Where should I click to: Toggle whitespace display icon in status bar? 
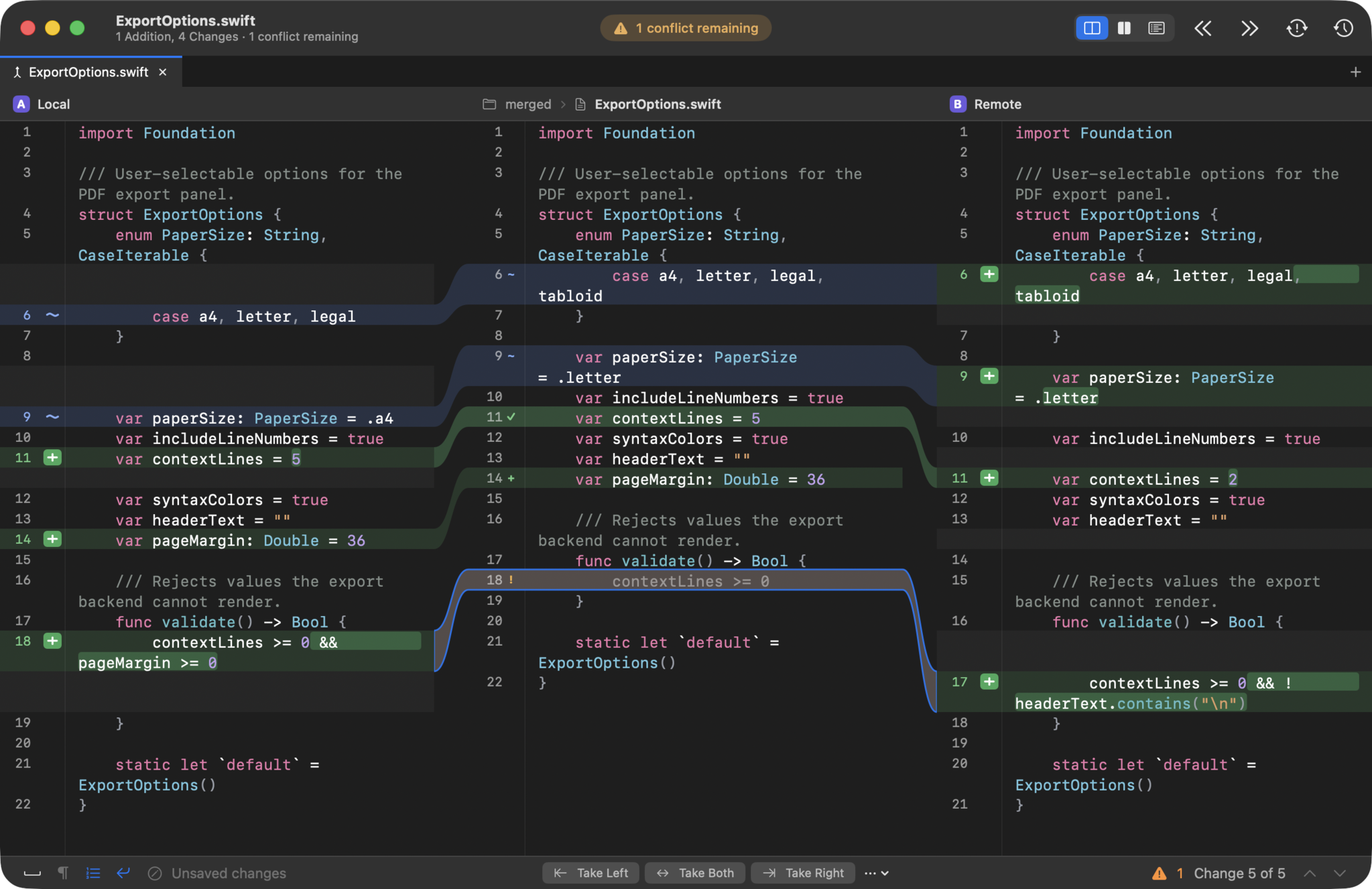32,872
